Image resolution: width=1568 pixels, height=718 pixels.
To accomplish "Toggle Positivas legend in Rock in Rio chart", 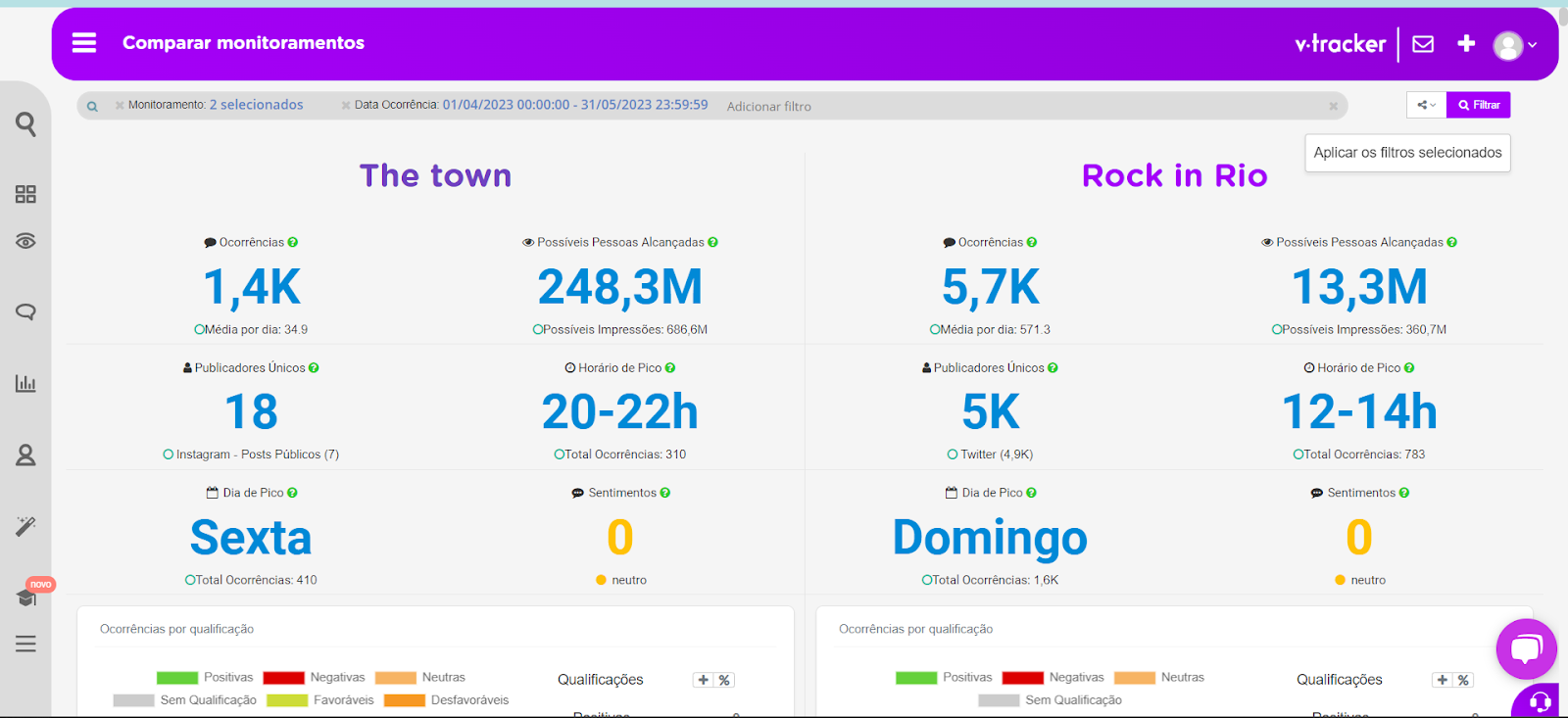I will (944, 678).
